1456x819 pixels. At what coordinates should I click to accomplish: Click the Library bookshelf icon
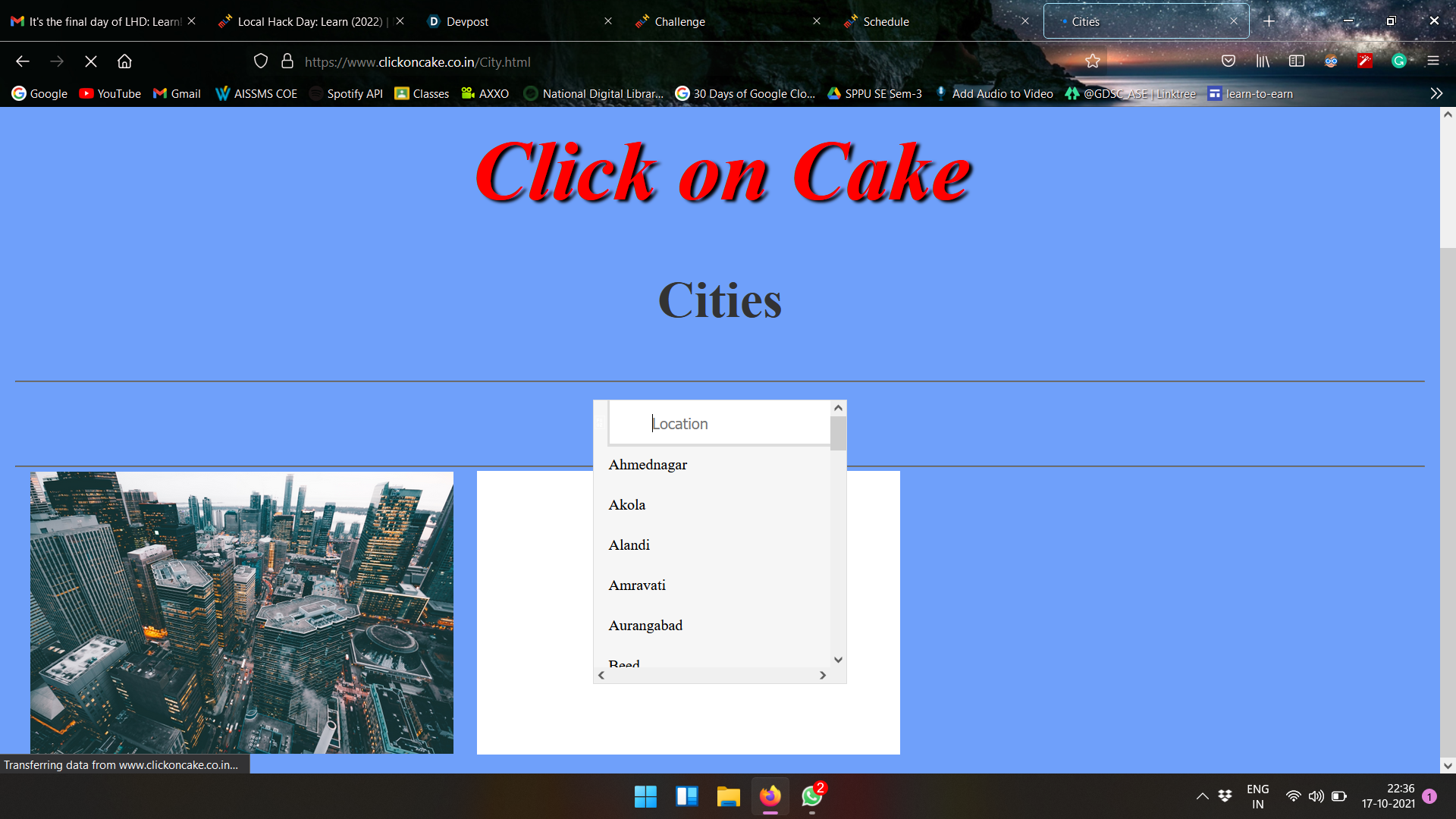point(1263,61)
